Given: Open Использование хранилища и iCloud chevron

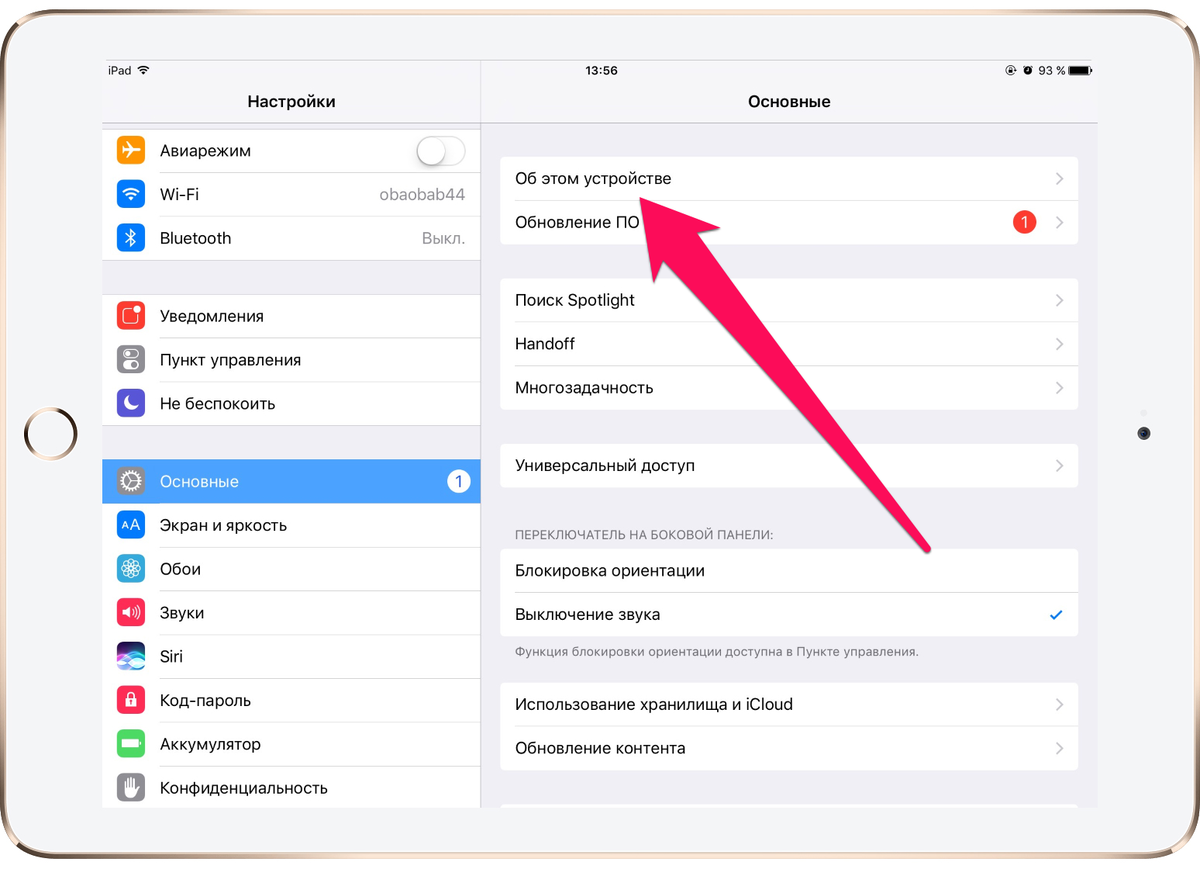Looking at the screenshot, I should tap(1059, 705).
